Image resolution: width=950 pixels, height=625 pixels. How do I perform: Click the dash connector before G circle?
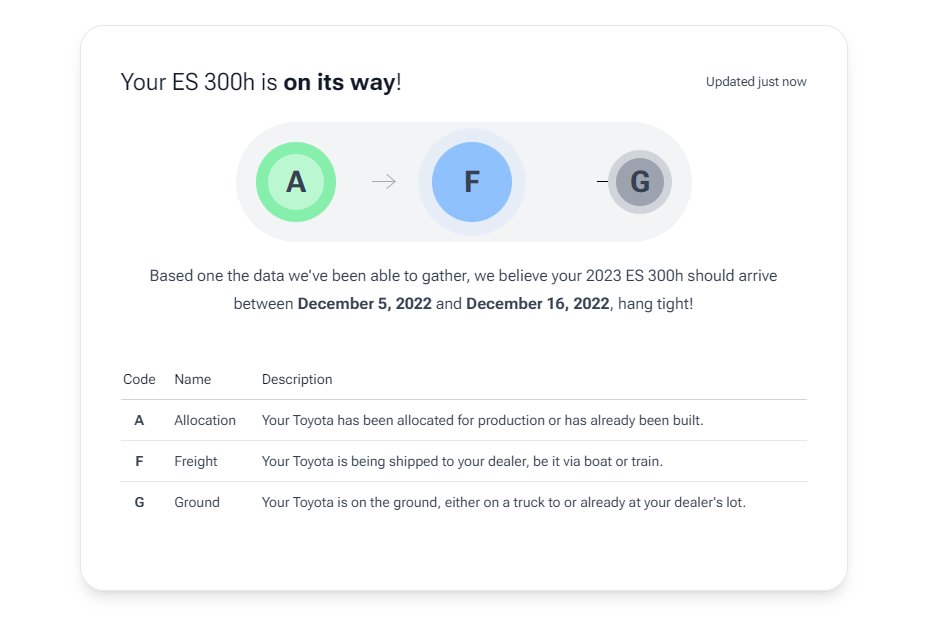point(602,181)
